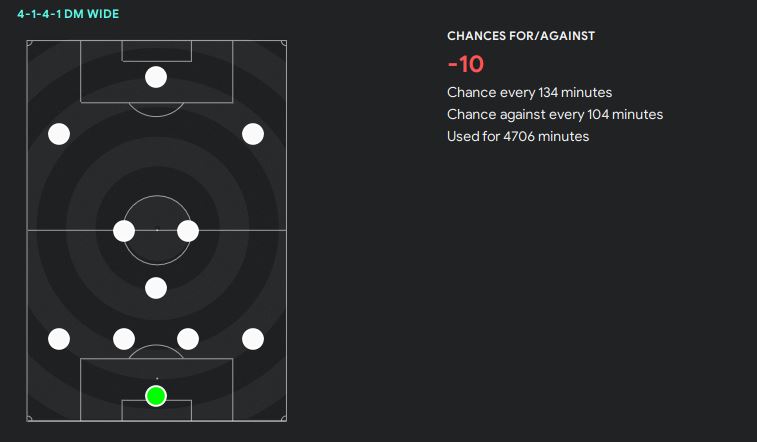The width and height of the screenshot is (757, 442).
Task: Click the right winger position dot
Action: tap(252, 133)
